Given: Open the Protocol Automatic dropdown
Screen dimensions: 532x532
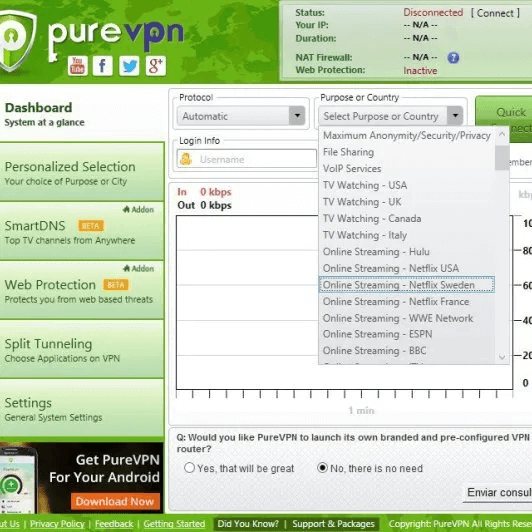Looking at the screenshot, I should [241, 116].
